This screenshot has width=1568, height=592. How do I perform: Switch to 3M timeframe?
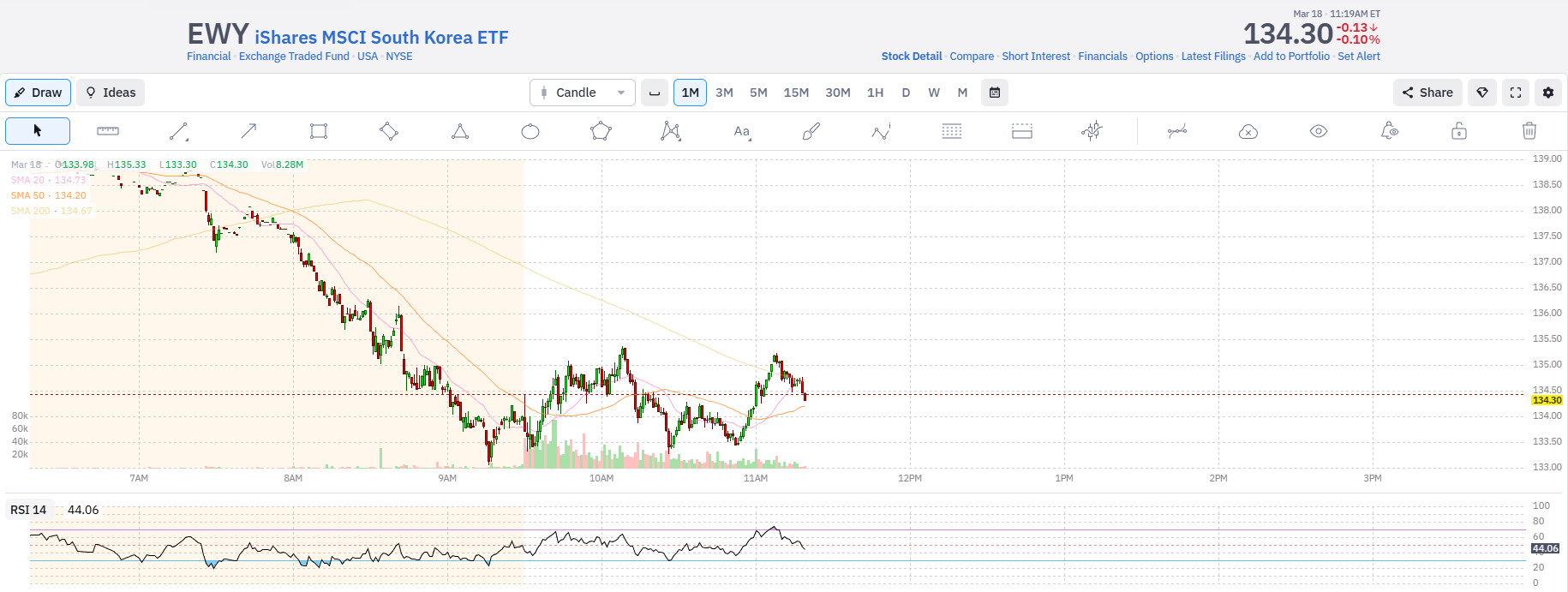pos(724,93)
